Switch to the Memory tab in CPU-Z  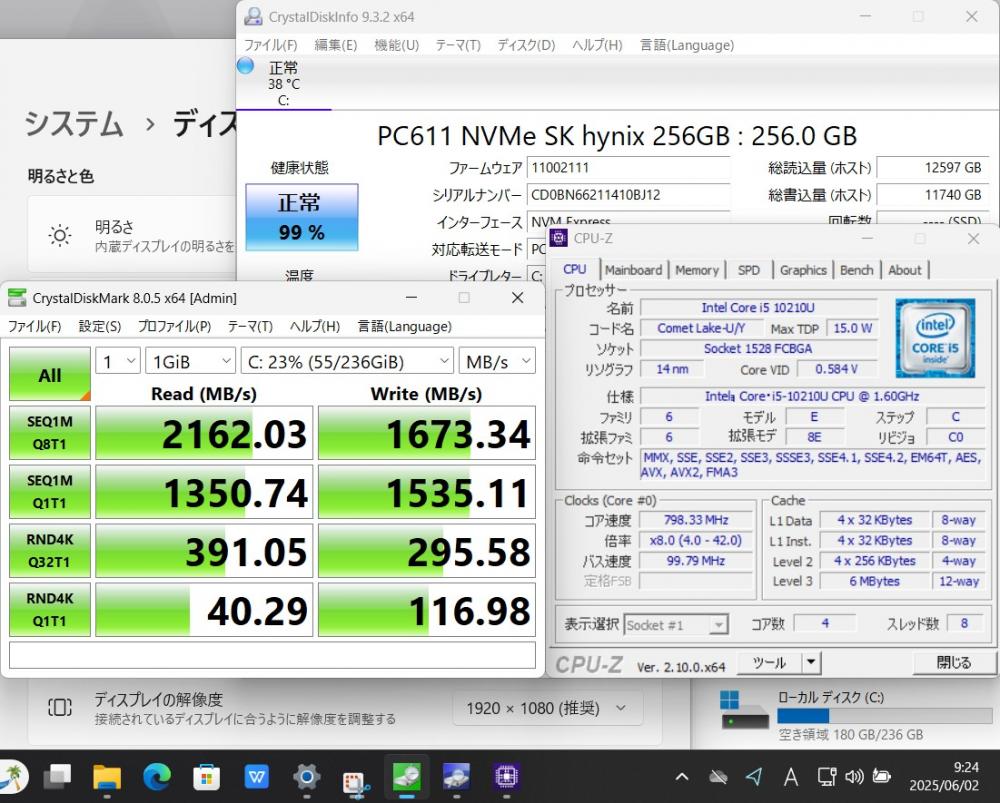696,270
